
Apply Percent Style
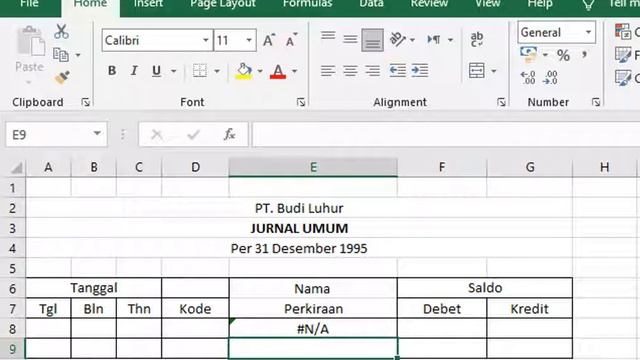click(563, 55)
